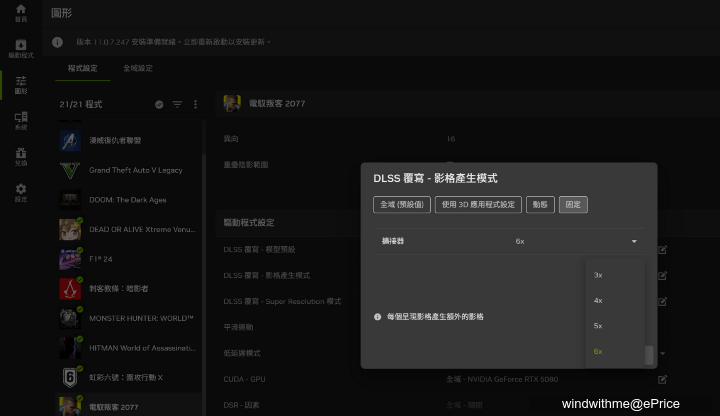
Task: Click the info icon beside 每個呈現影格 text
Action: pos(377,317)
